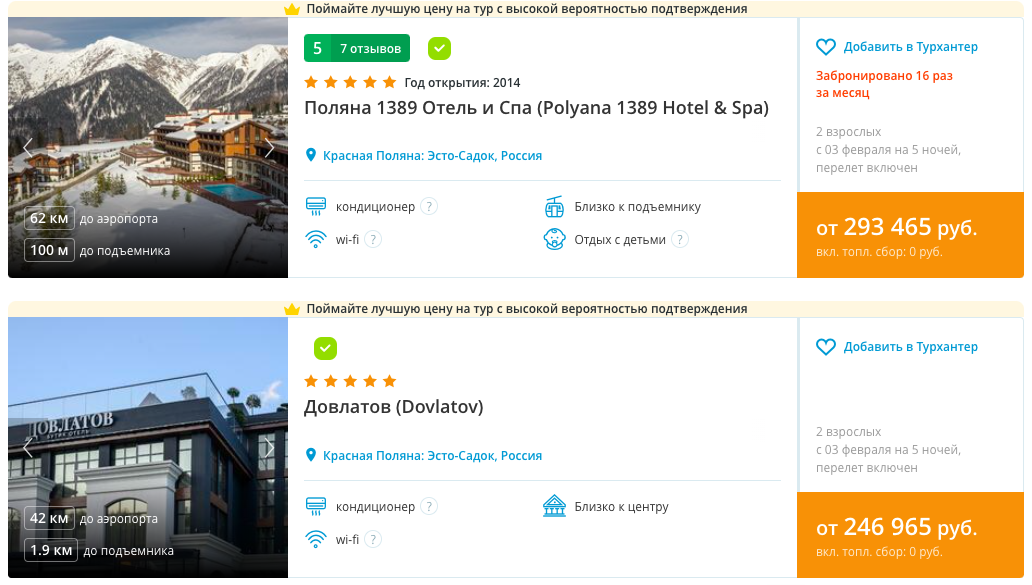
Task: Show previous photo of Polyana 1389 hotel
Action: coord(28,148)
